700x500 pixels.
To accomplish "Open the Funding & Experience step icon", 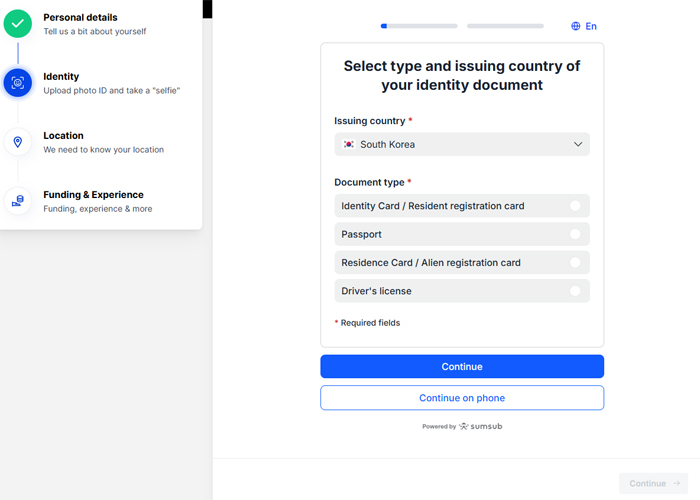I will tap(18, 201).
